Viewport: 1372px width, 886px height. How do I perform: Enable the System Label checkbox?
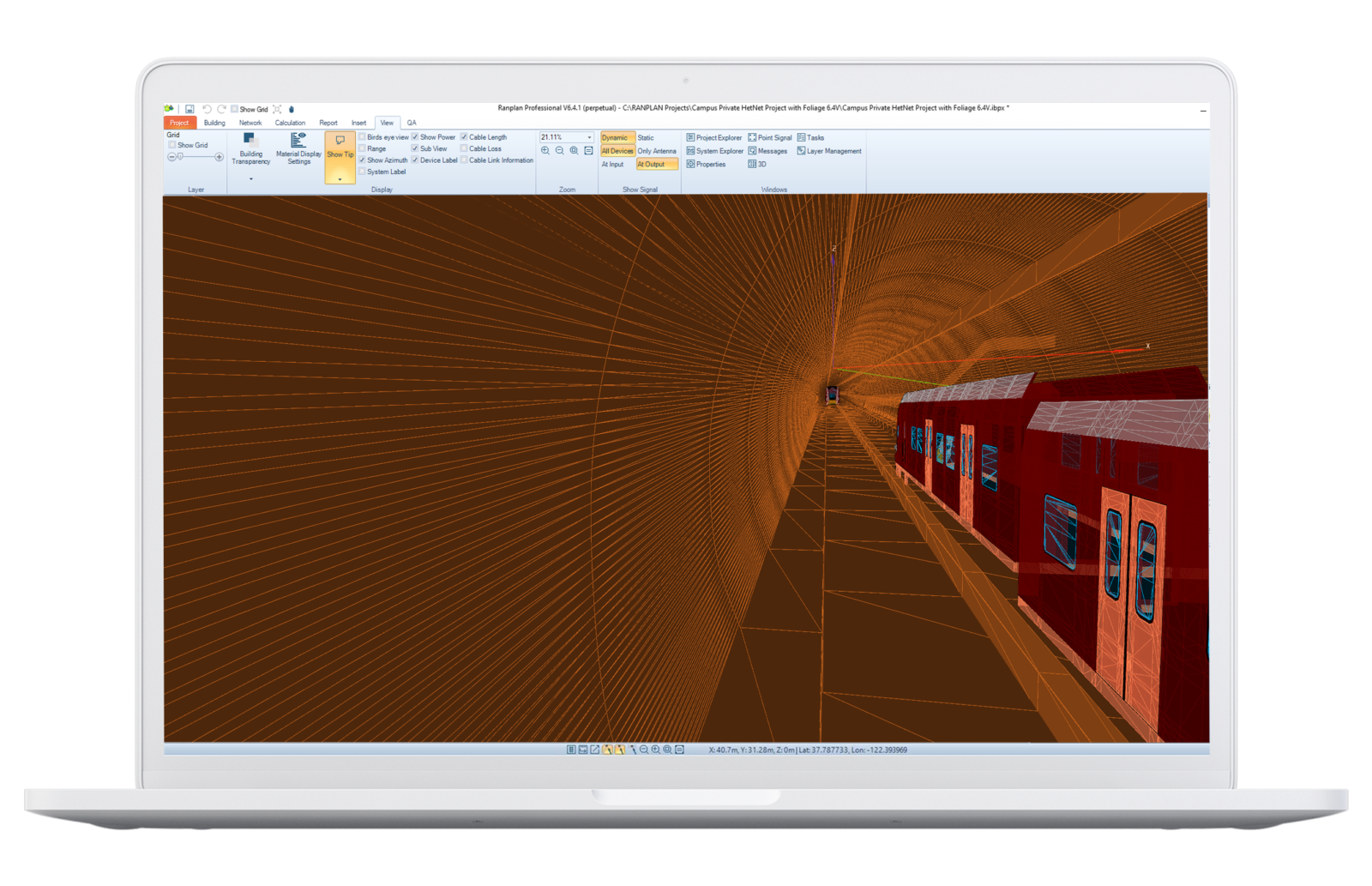tap(363, 172)
